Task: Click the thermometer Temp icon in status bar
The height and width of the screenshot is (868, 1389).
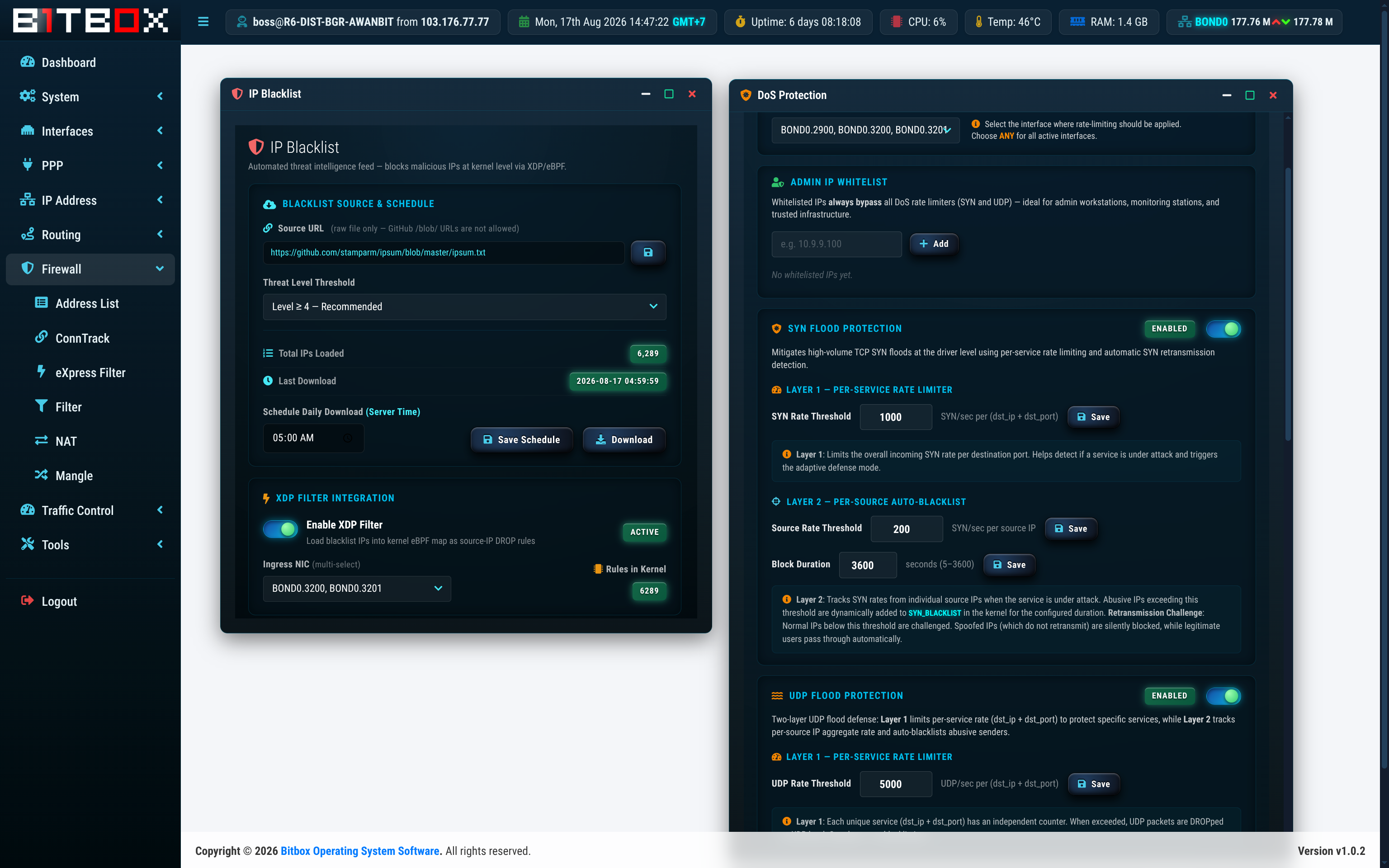Action: [x=978, y=22]
